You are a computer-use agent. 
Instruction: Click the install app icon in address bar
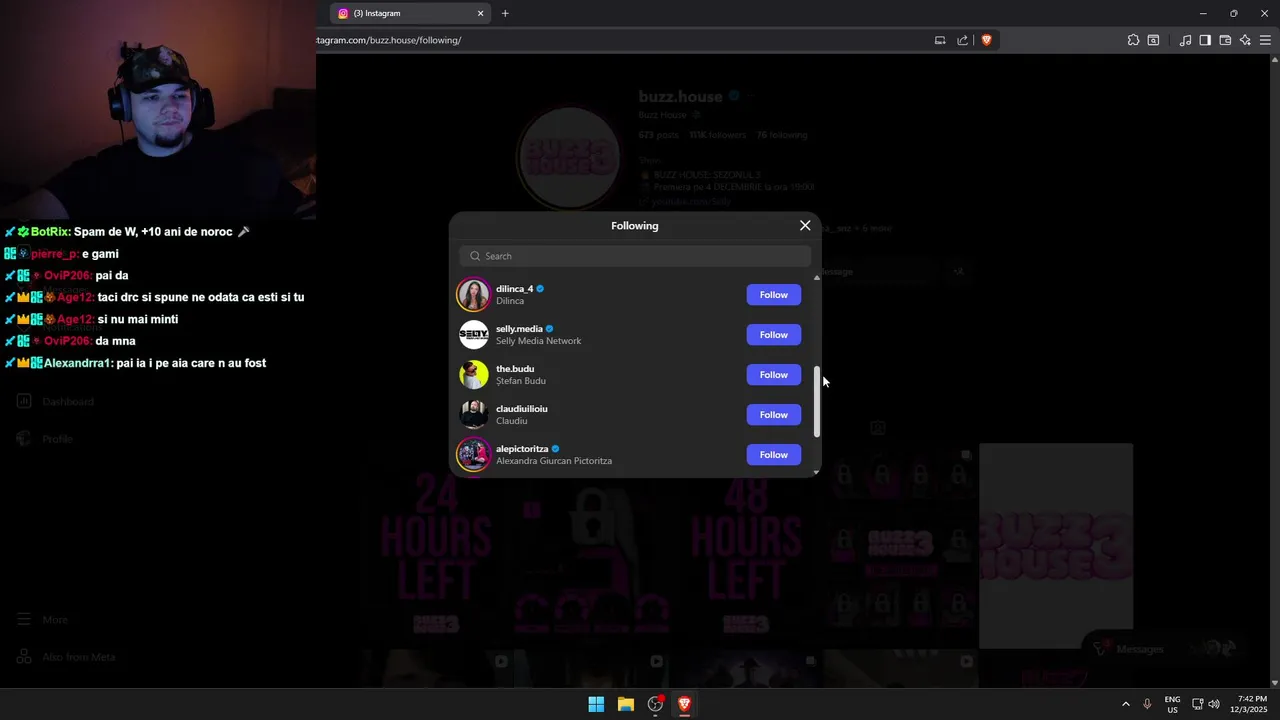[940, 40]
